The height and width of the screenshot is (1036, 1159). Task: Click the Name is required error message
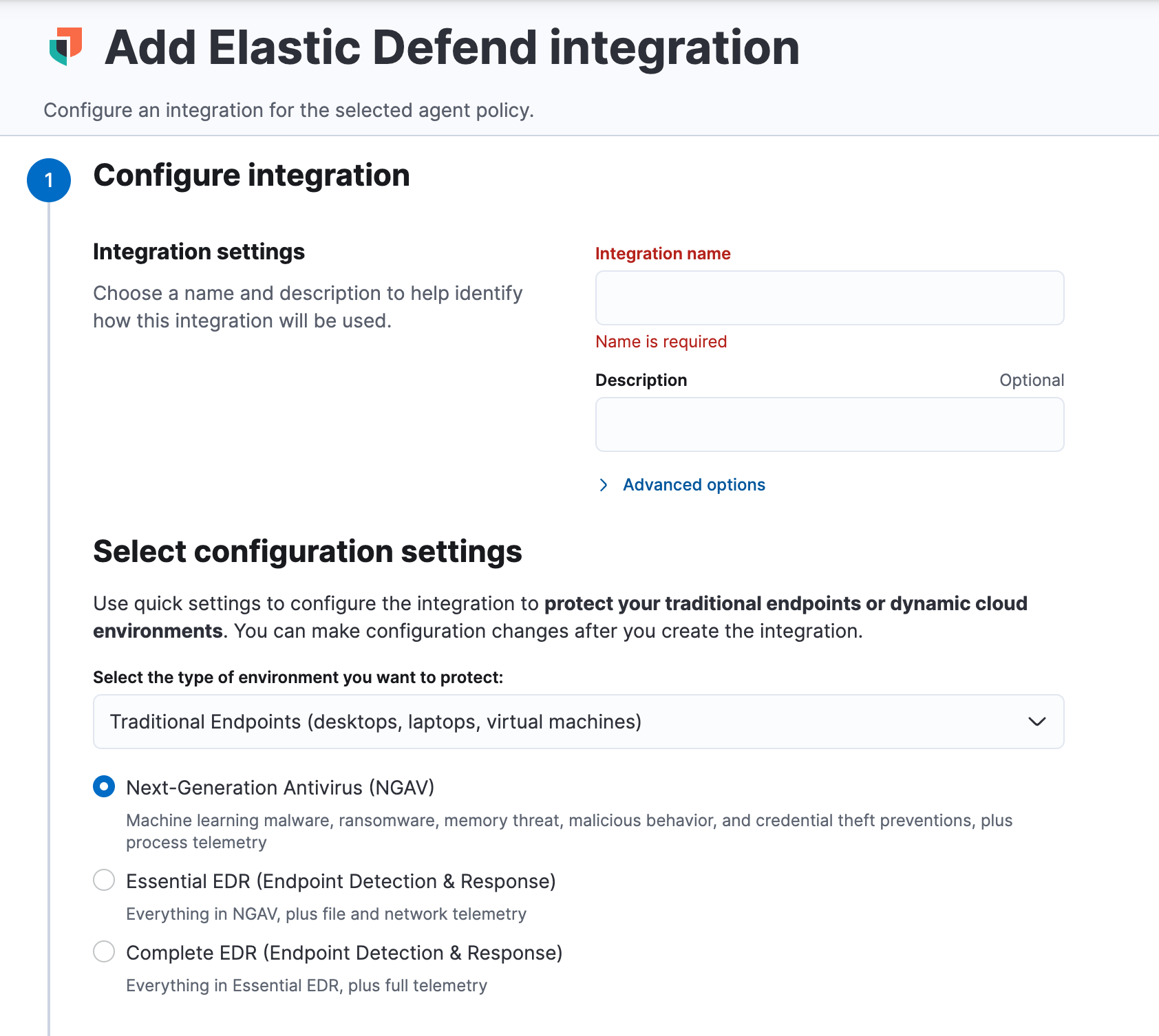661,341
